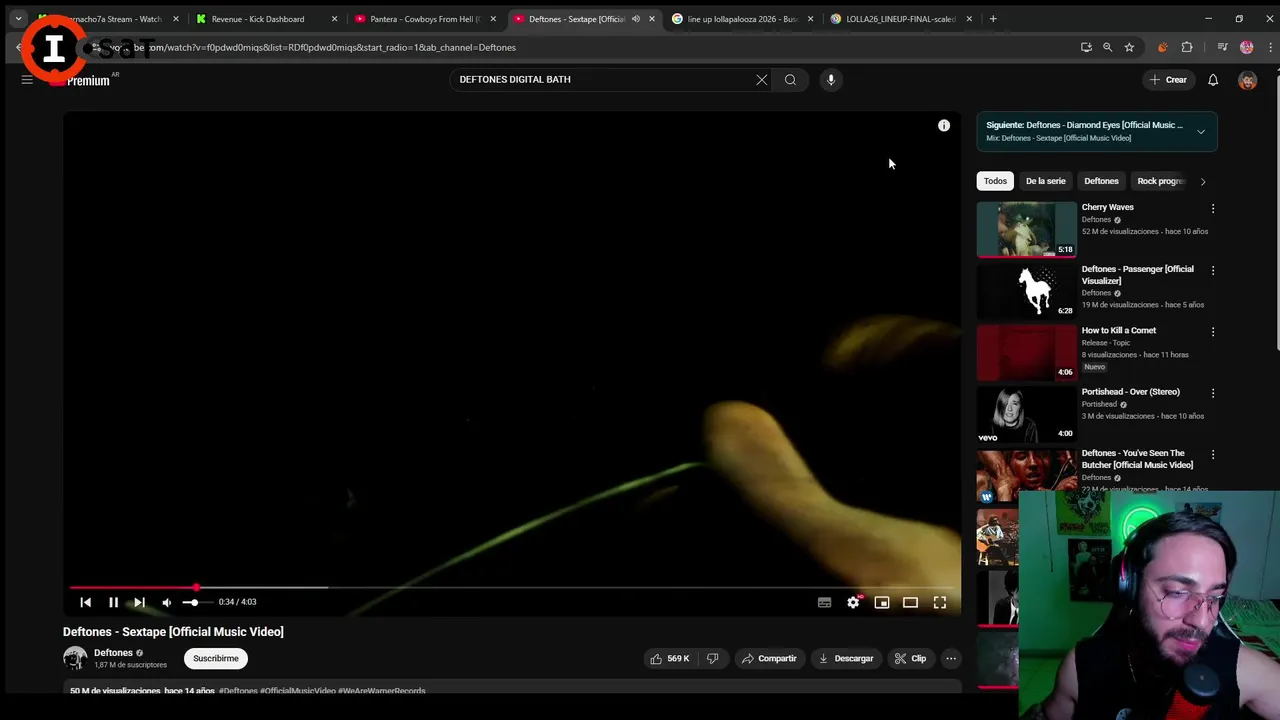Open You've Seen The Butcher title
This screenshot has height=720, width=1280.
tap(1137, 459)
